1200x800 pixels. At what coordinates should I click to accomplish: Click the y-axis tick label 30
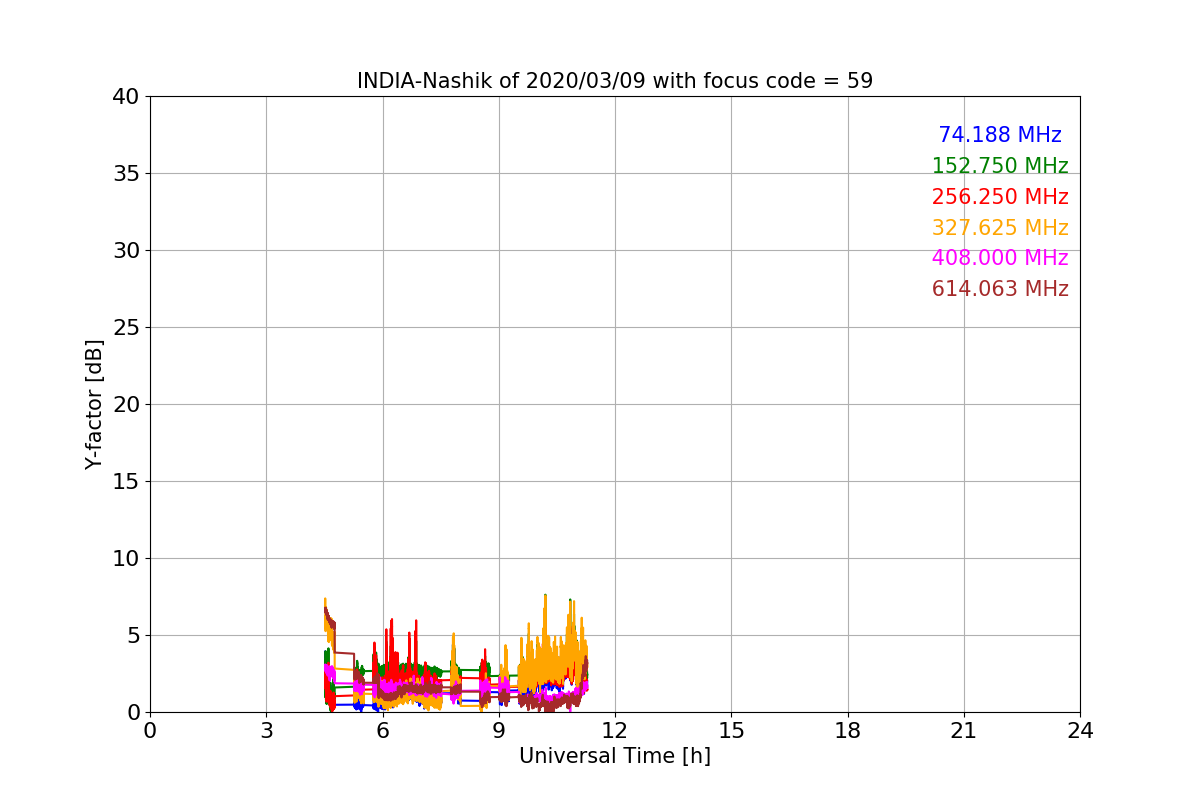126,251
